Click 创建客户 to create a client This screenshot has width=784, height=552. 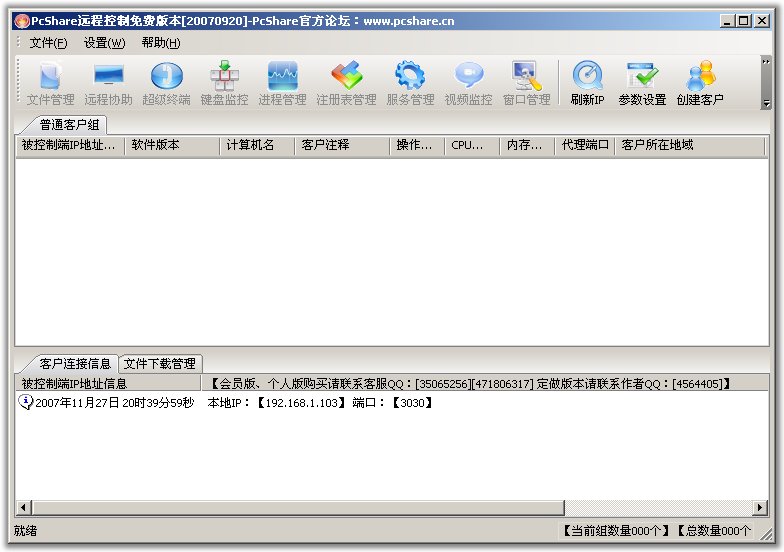click(x=700, y=83)
